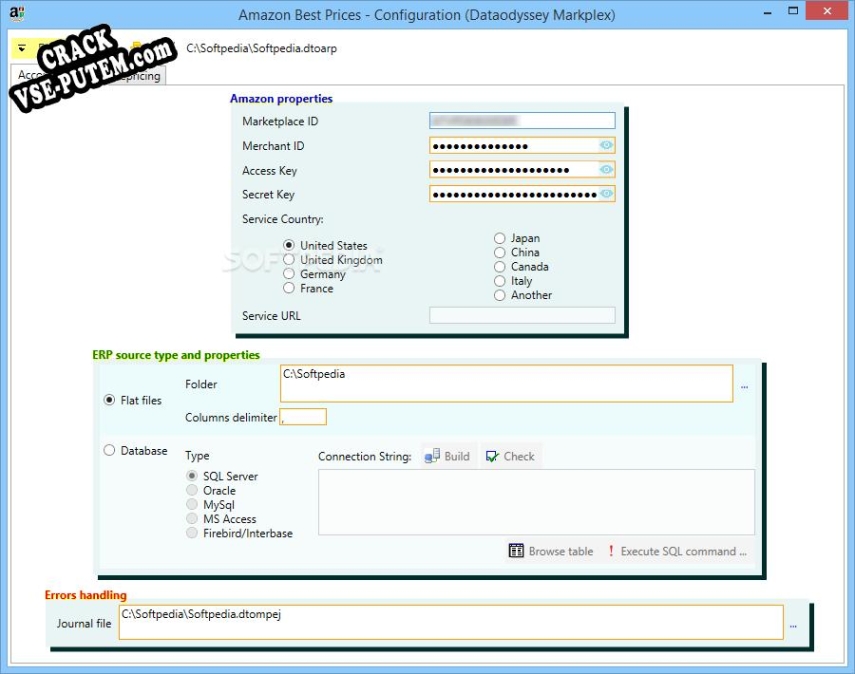This screenshot has height=674, width=855.
Task: Browse for the Journal file
Action: (793, 626)
